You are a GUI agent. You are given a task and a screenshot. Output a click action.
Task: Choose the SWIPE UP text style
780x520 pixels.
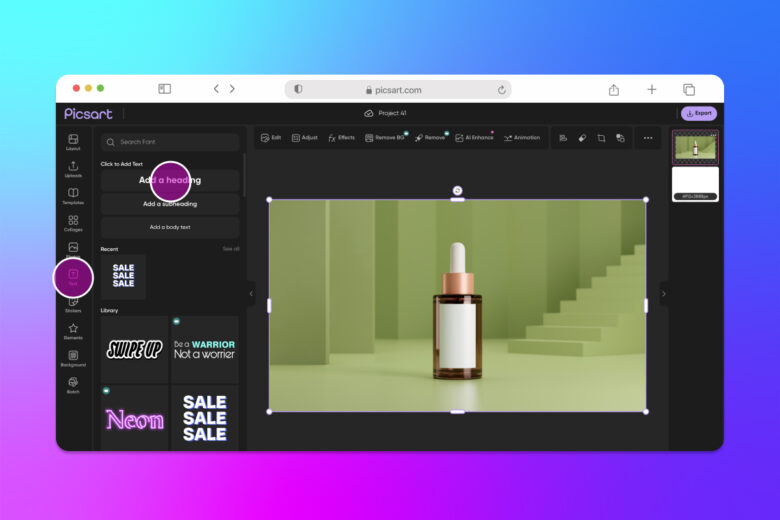pos(134,349)
